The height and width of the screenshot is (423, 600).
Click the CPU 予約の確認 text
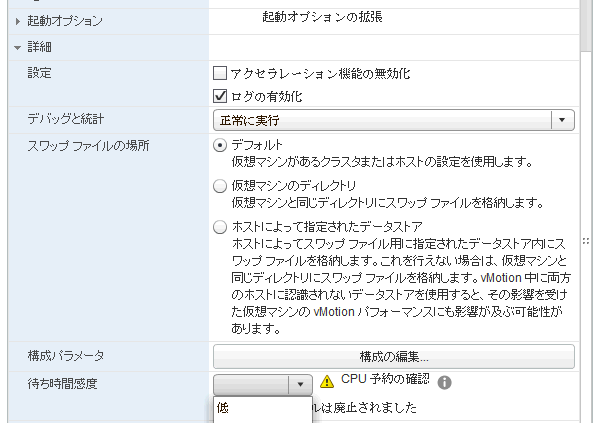point(385,379)
